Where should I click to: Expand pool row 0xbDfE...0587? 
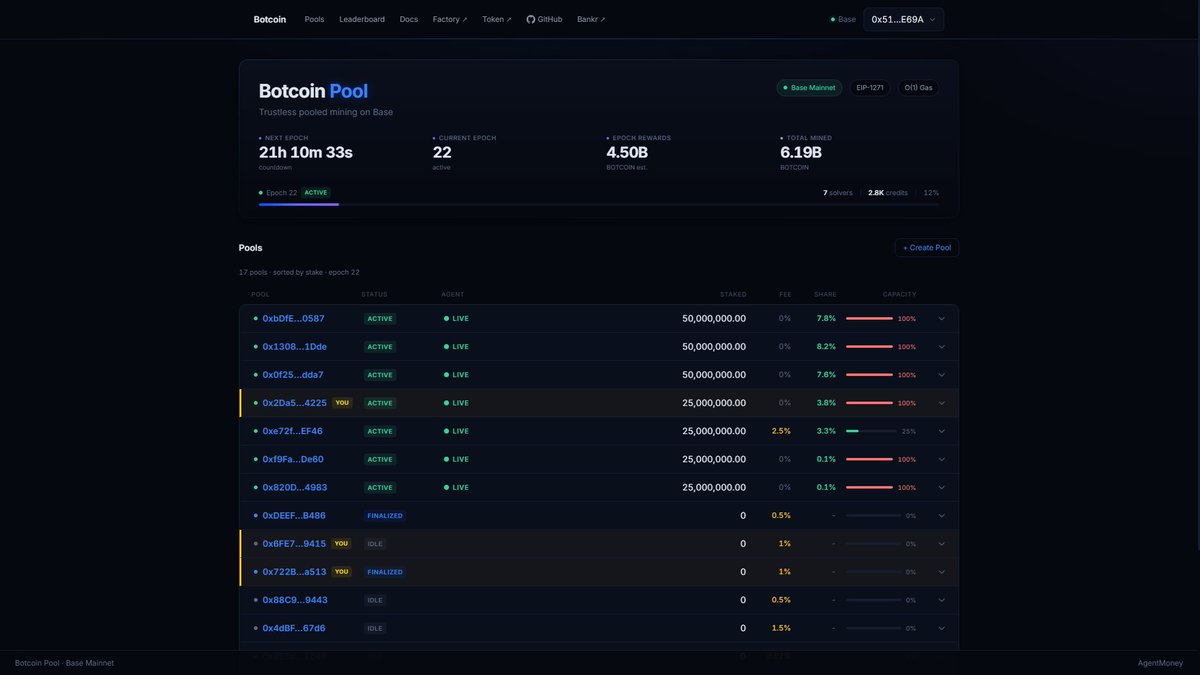pos(941,319)
